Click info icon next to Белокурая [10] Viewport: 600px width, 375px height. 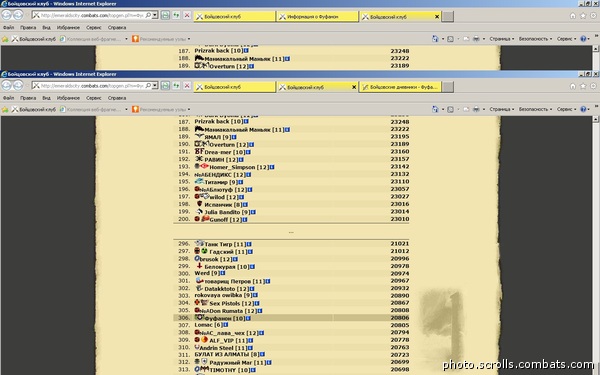pyautogui.click(x=252, y=267)
